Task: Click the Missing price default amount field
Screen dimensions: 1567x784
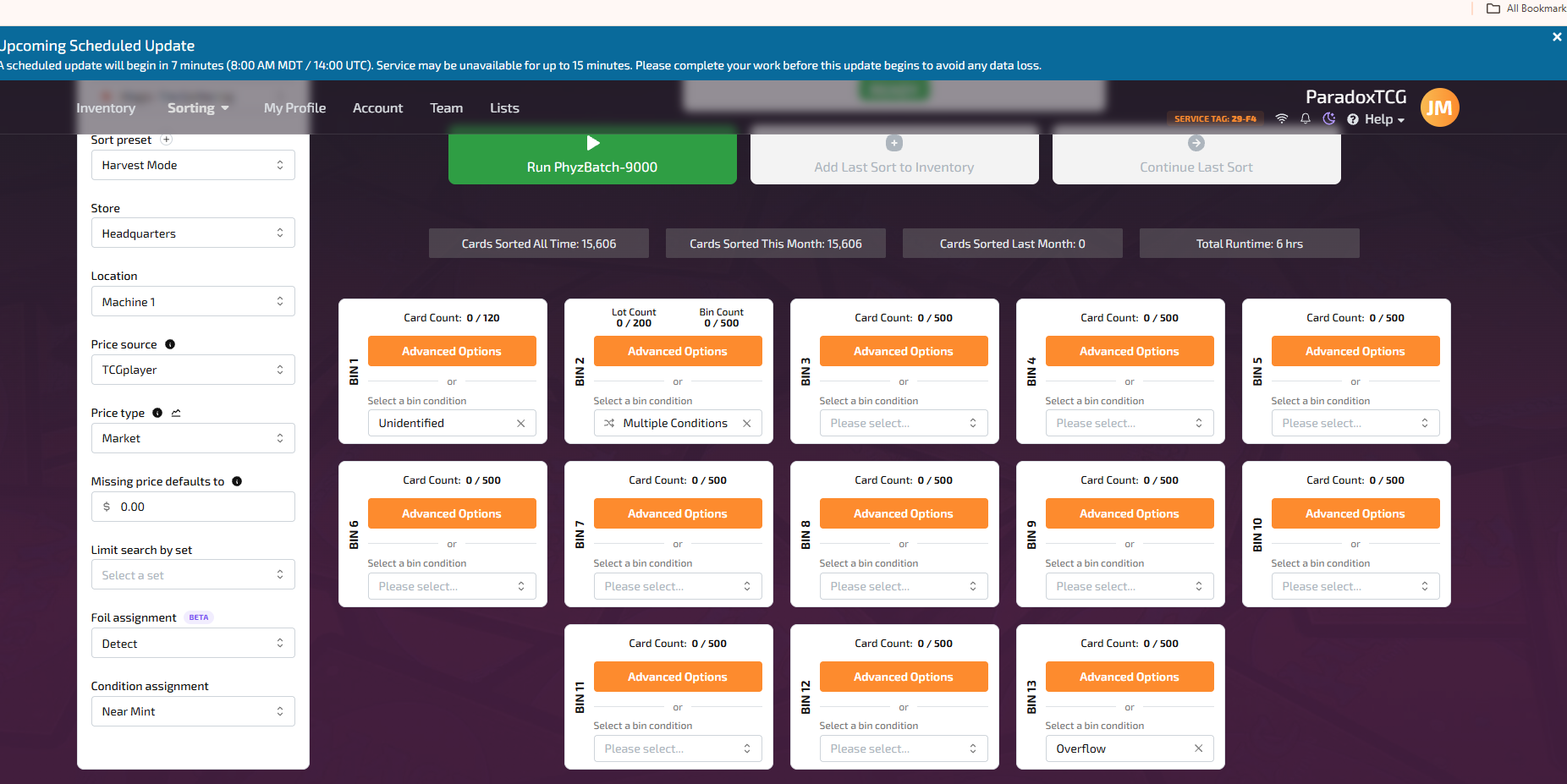Action: click(x=193, y=507)
